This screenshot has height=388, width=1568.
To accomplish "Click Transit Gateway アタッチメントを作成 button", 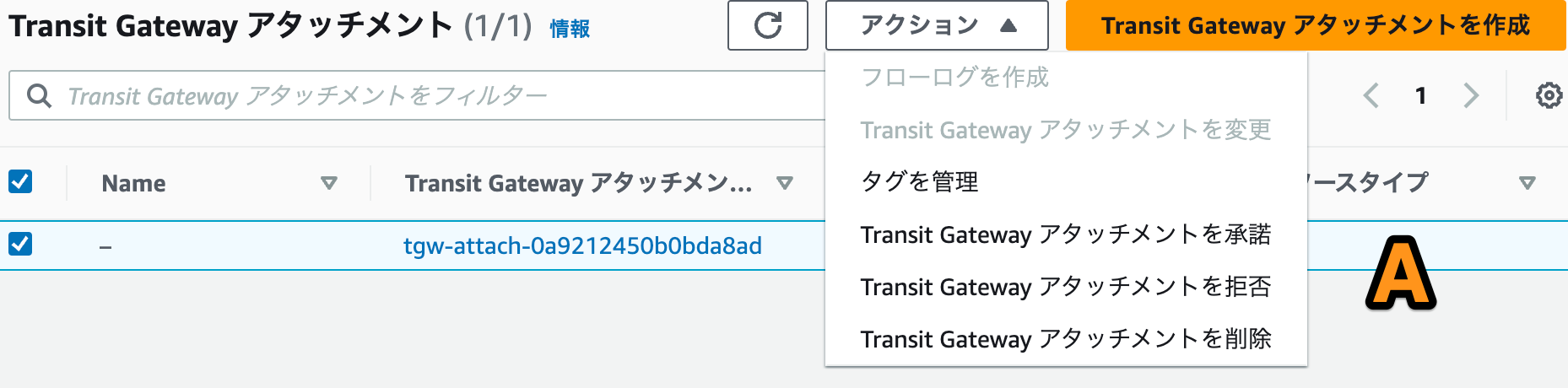I will point(1316,25).
